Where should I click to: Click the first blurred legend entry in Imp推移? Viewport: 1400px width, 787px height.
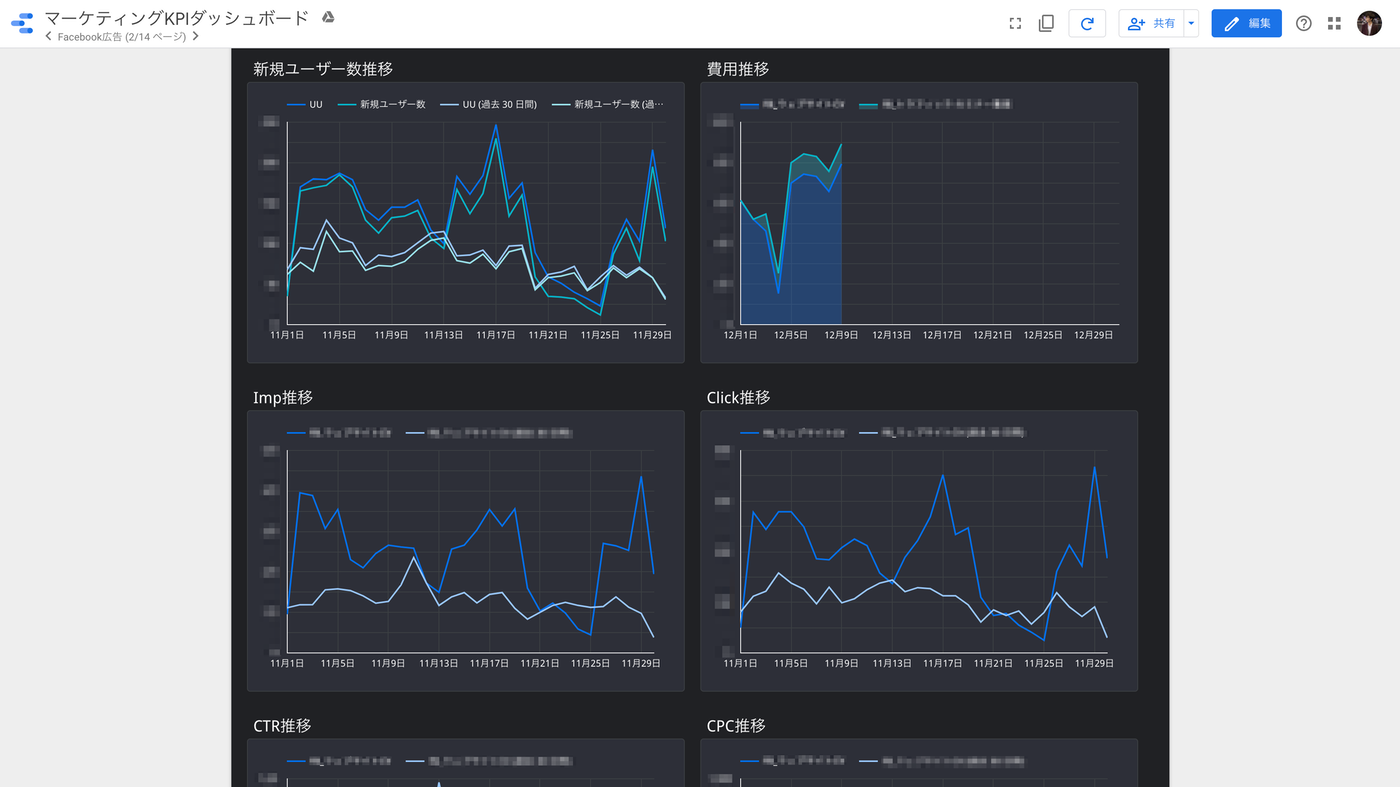[340, 433]
